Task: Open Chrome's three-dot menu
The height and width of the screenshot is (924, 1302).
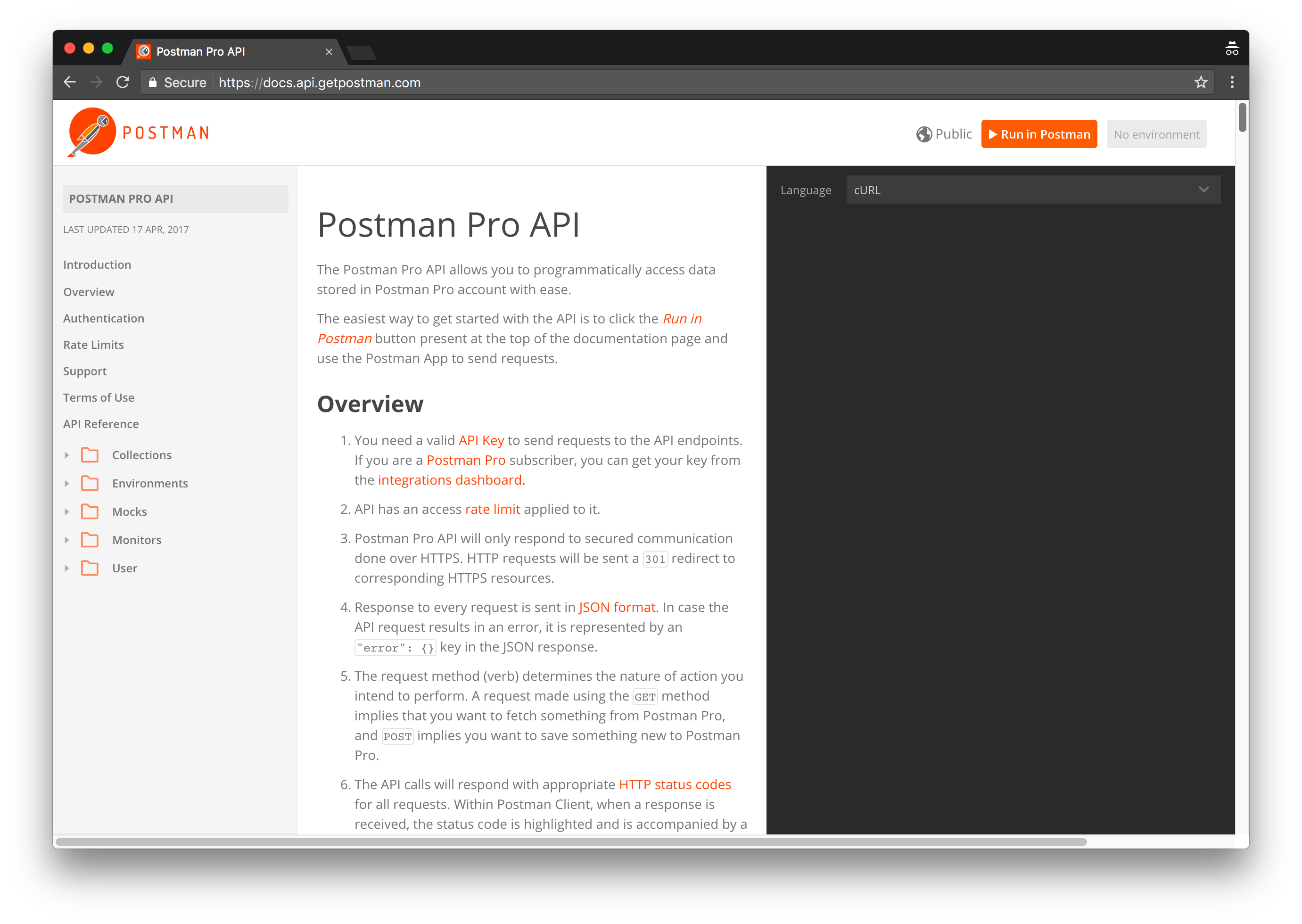Action: tap(1232, 82)
